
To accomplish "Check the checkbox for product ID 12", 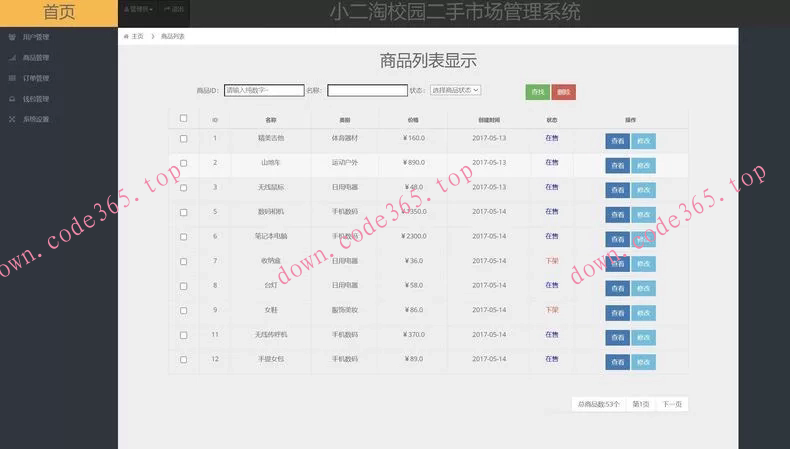I will [x=183, y=360].
